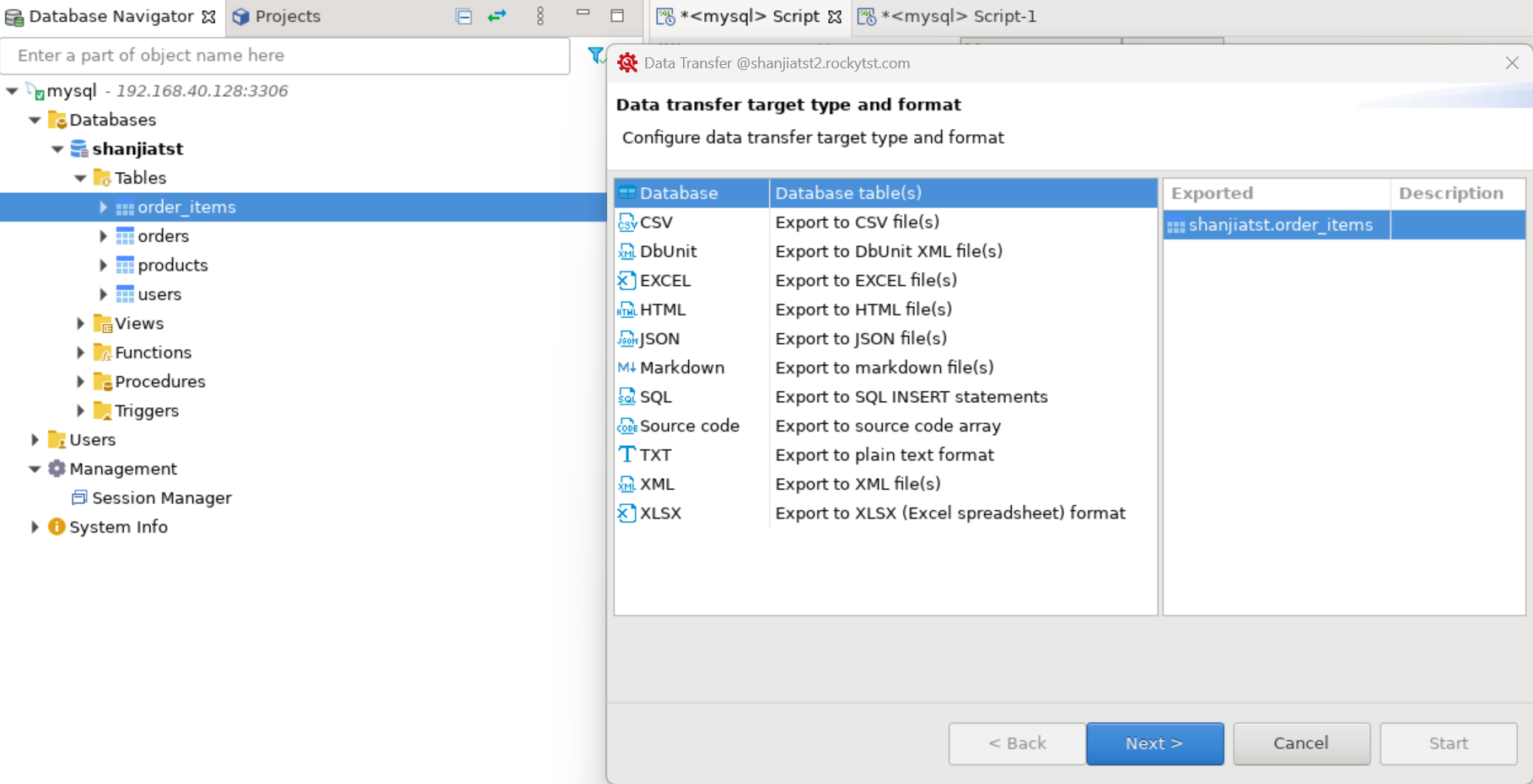Expand the System Info node
This screenshot has height=784, width=1533.
[x=35, y=527]
